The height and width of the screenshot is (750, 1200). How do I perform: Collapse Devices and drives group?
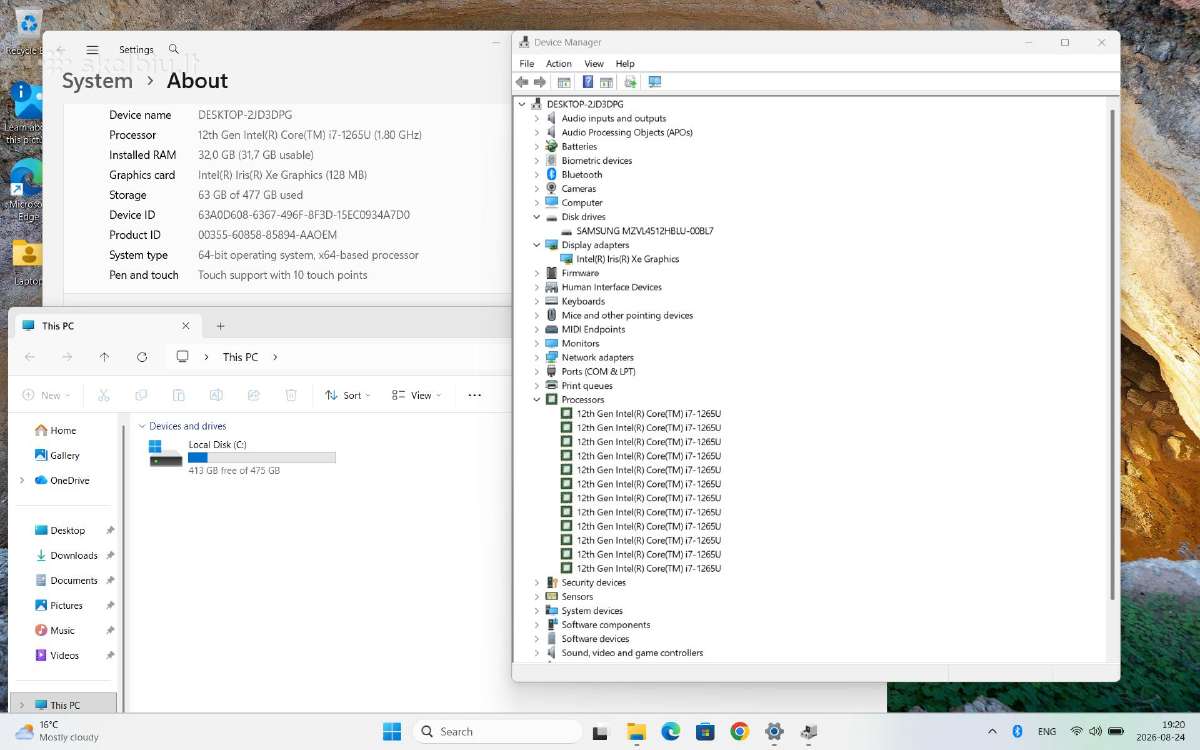coord(142,426)
